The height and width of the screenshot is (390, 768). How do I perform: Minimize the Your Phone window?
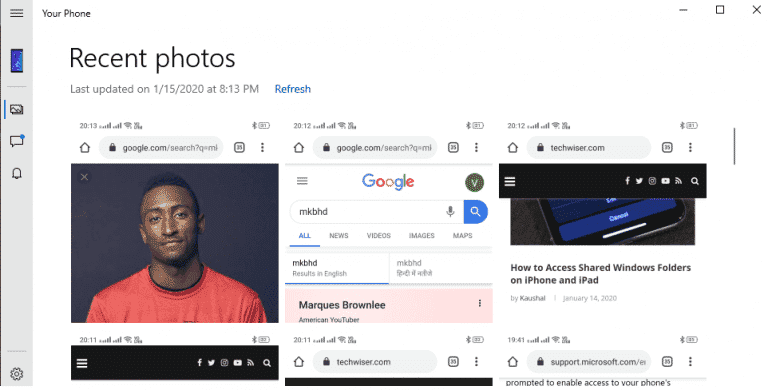683,10
